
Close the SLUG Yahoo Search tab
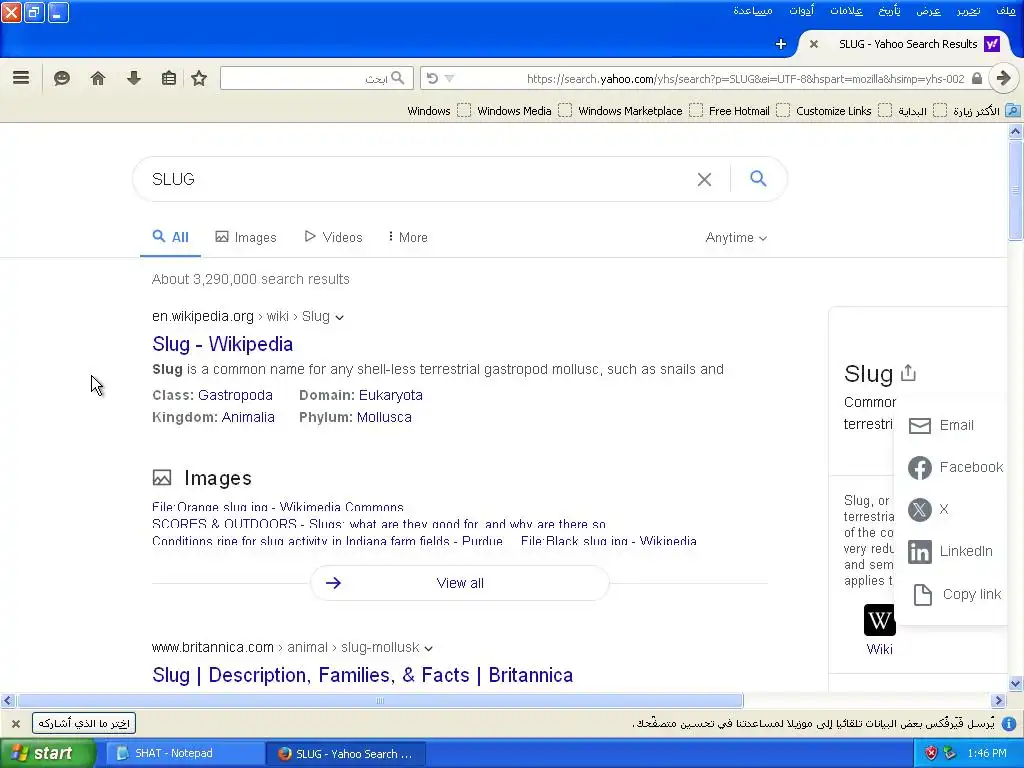[814, 44]
